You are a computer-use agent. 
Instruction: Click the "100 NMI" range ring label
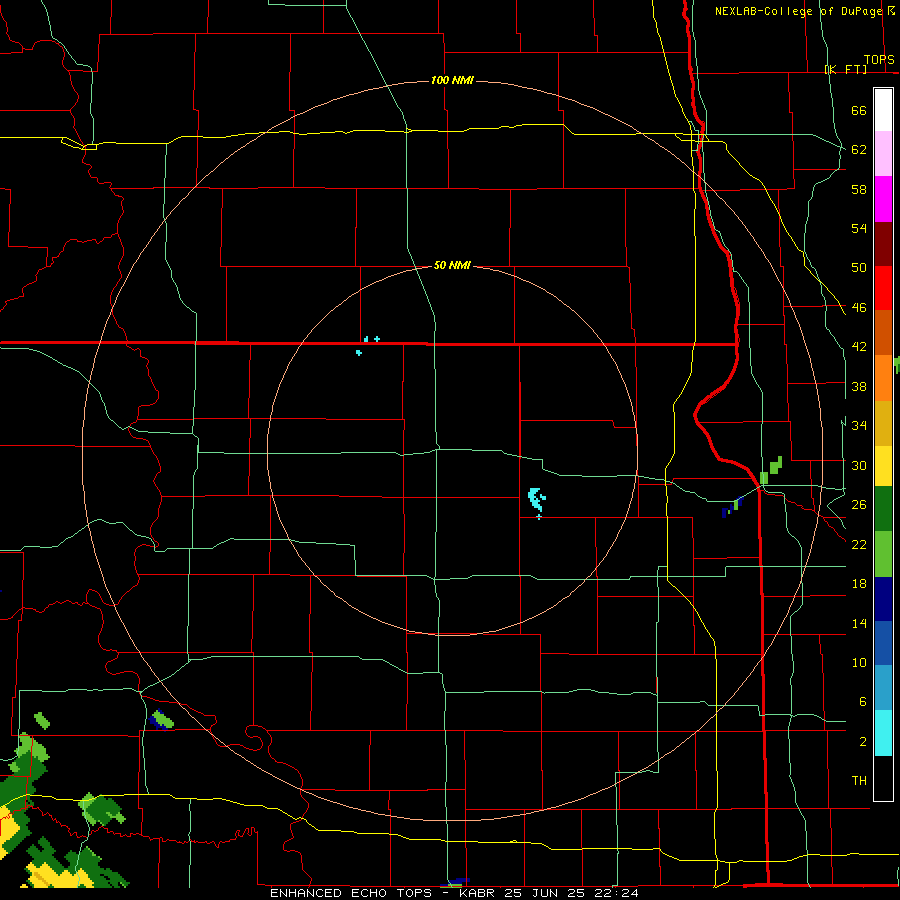tap(452, 80)
